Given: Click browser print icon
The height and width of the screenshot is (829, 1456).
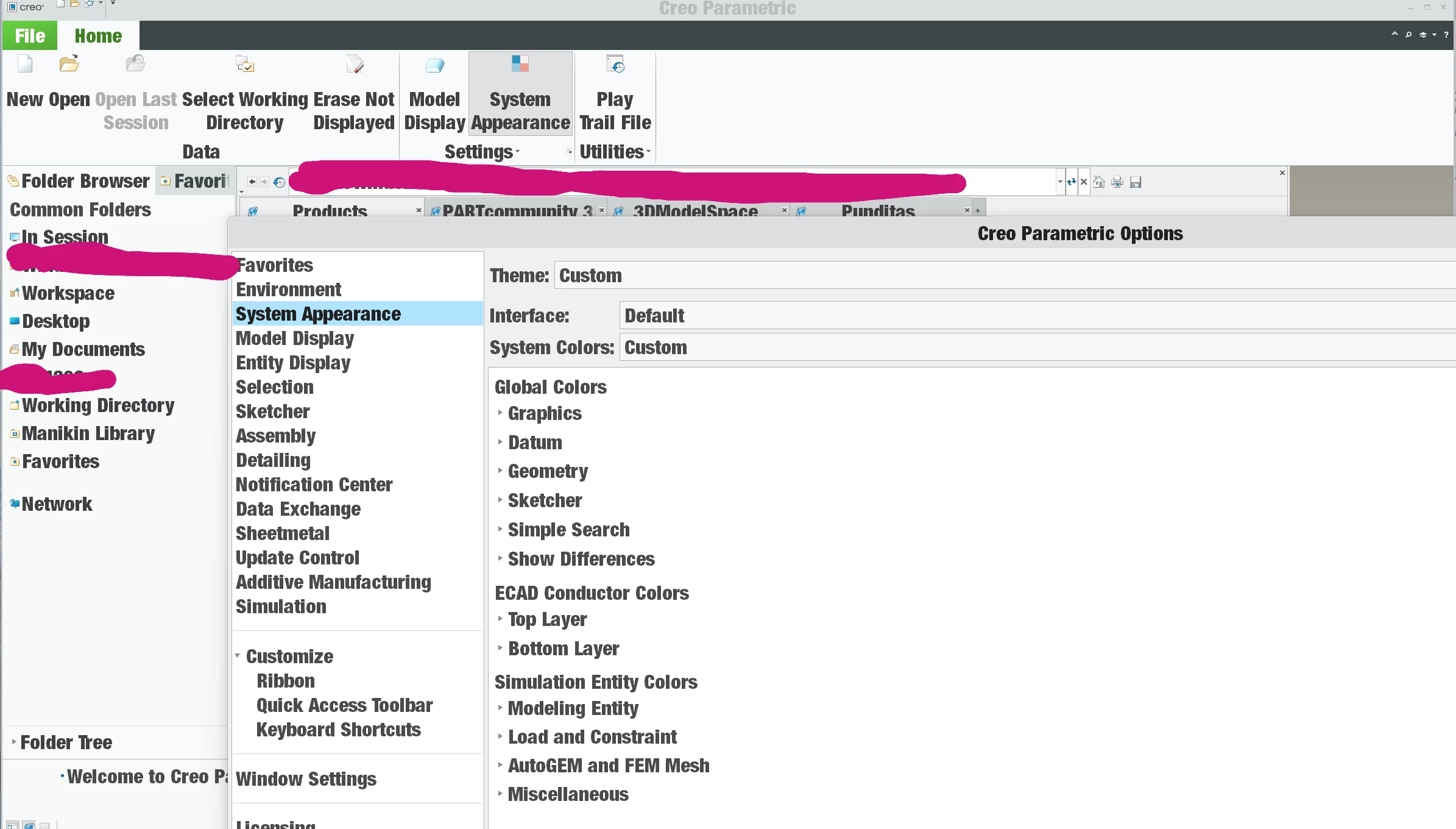Looking at the screenshot, I should pyautogui.click(x=1117, y=182).
